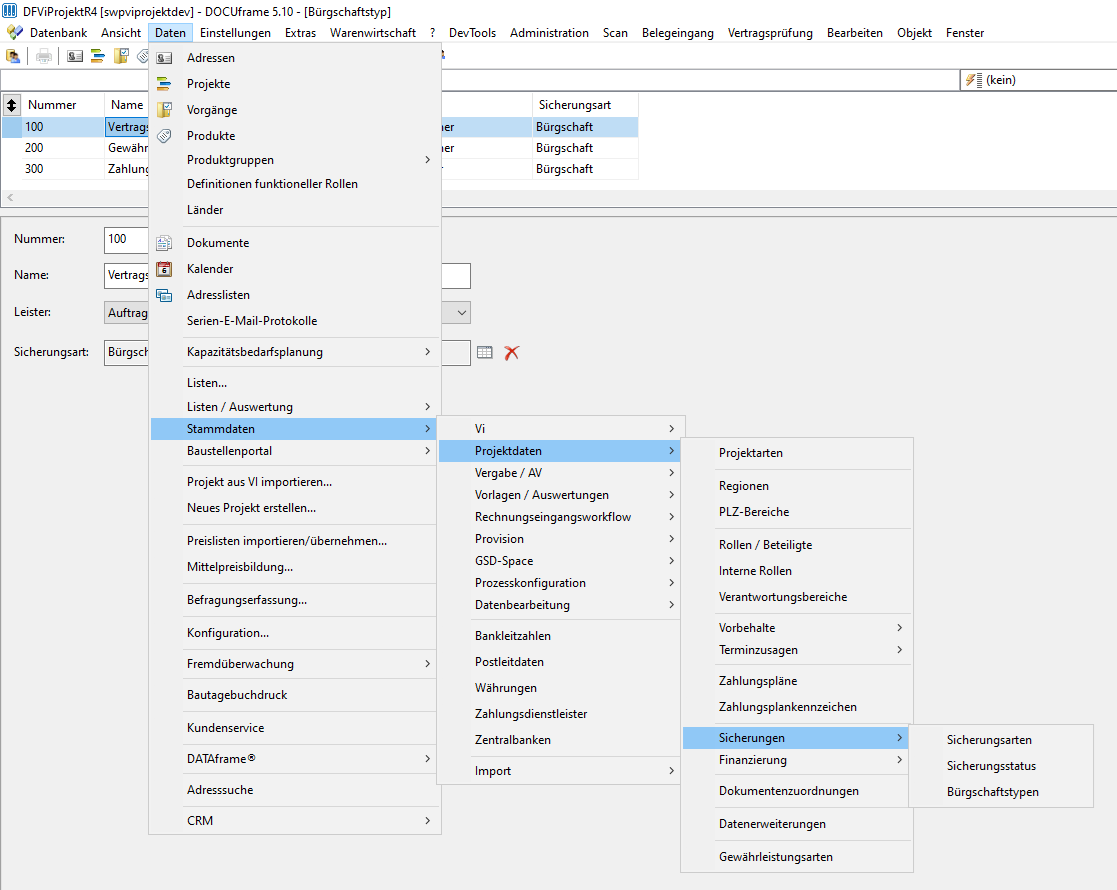The height and width of the screenshot is (890, 1117).
Task: Click the users icon at toolbar start
Action: click(x=13, y=56)
